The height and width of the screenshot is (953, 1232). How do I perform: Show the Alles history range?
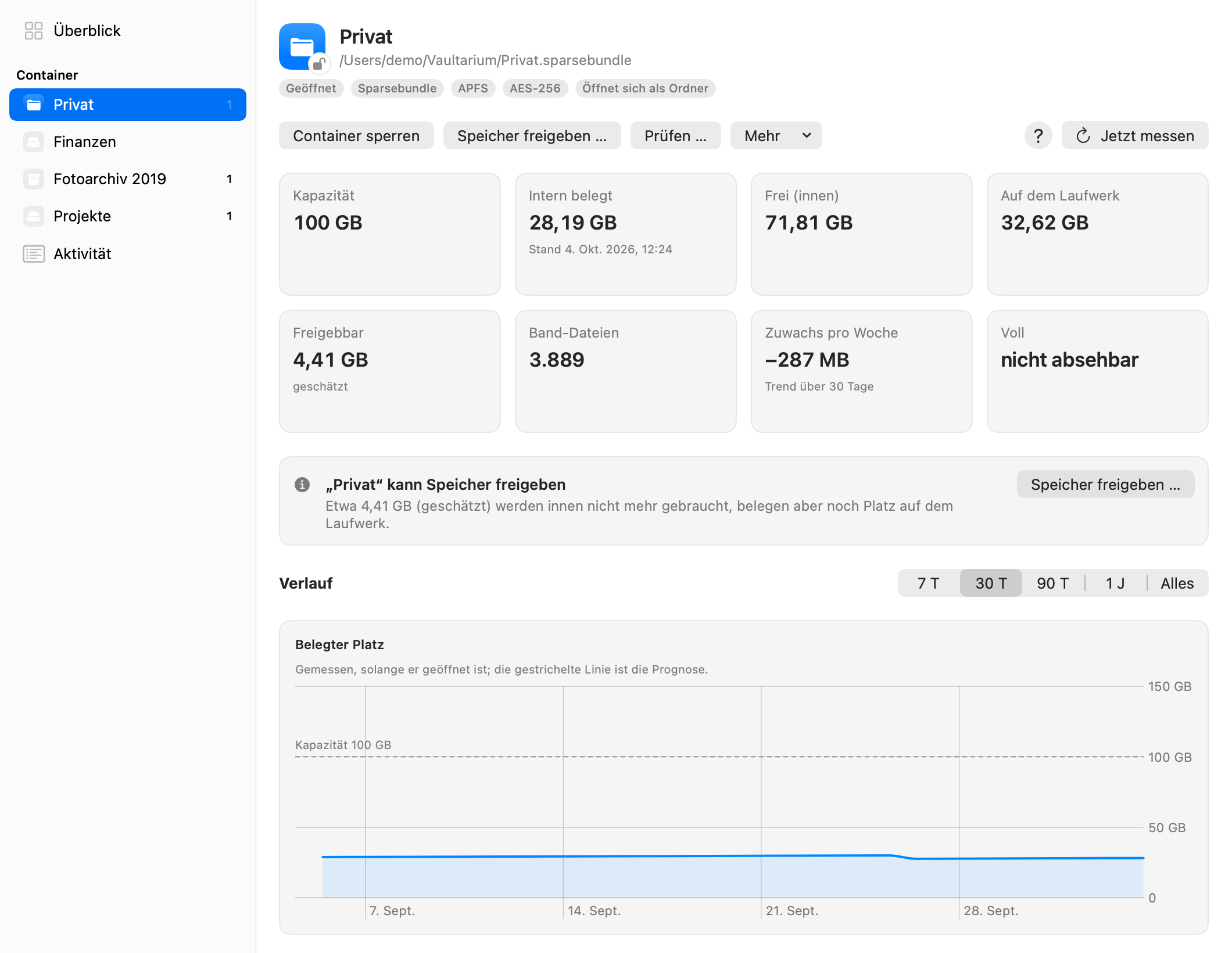pos(1177,583)
